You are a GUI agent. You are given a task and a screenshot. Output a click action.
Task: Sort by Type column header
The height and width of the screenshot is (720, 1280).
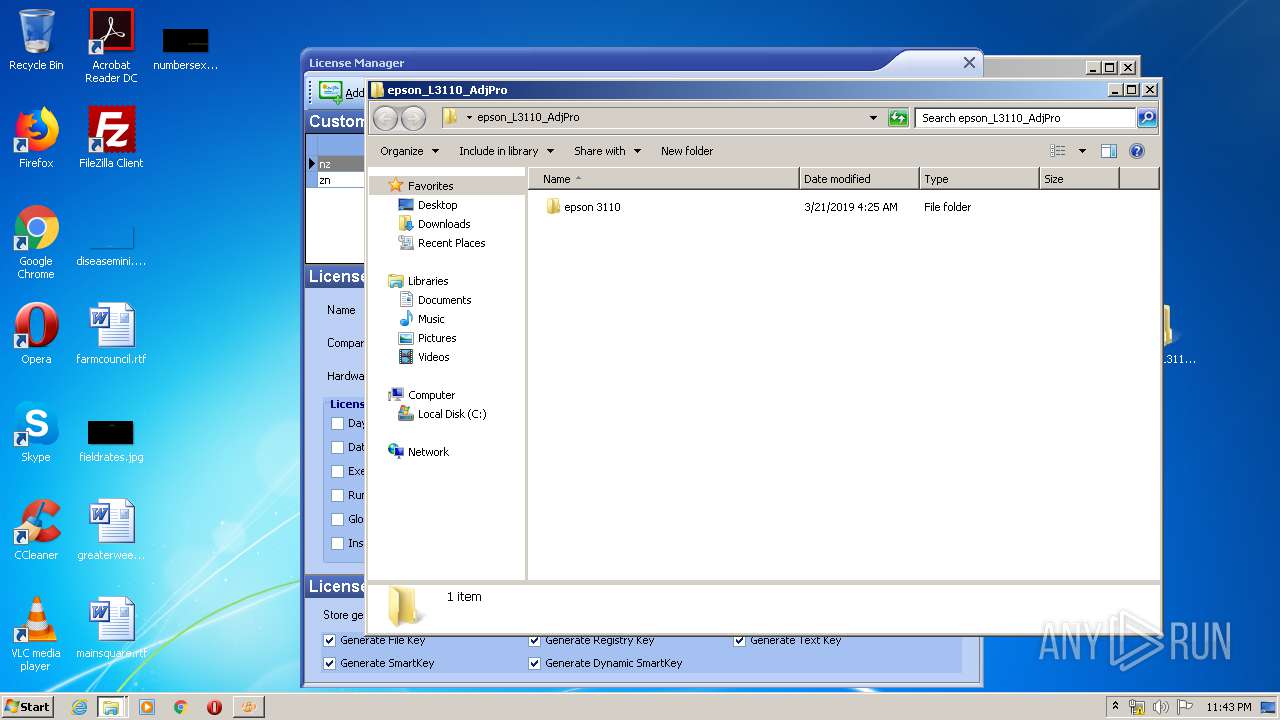click(979, 179)
